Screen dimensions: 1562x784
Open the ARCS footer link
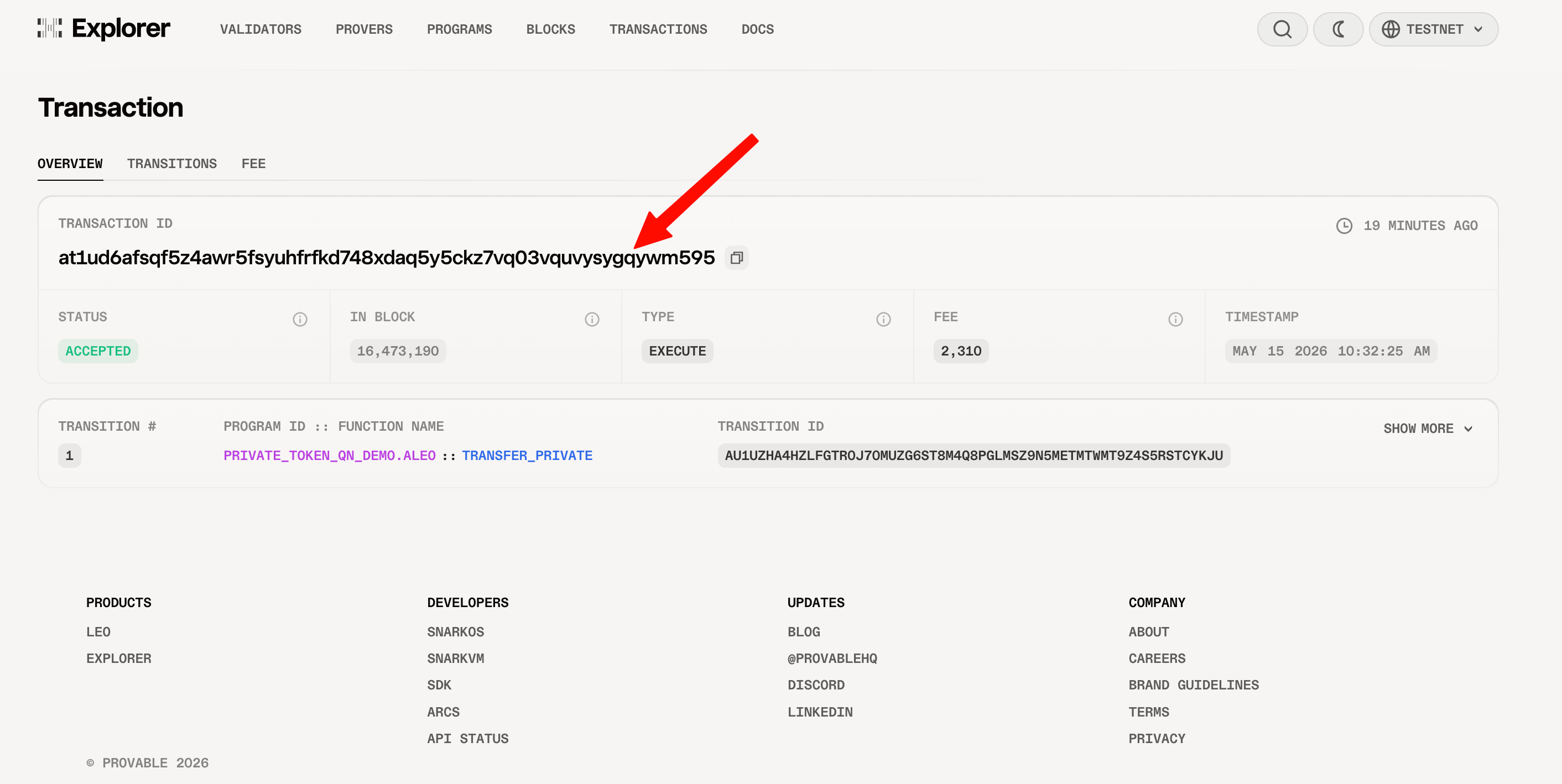point(443,712)
